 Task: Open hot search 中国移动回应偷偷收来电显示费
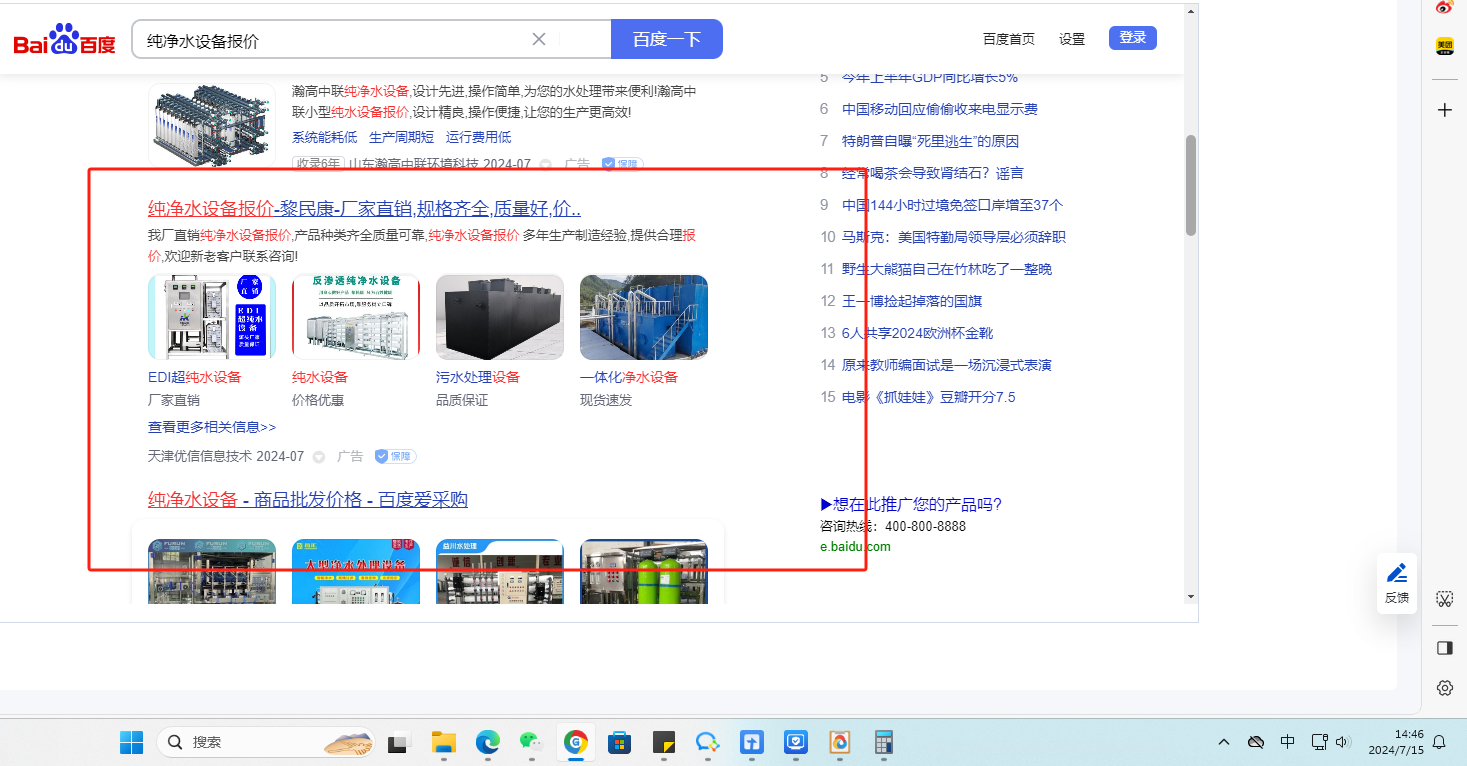(x=940, y=109)
